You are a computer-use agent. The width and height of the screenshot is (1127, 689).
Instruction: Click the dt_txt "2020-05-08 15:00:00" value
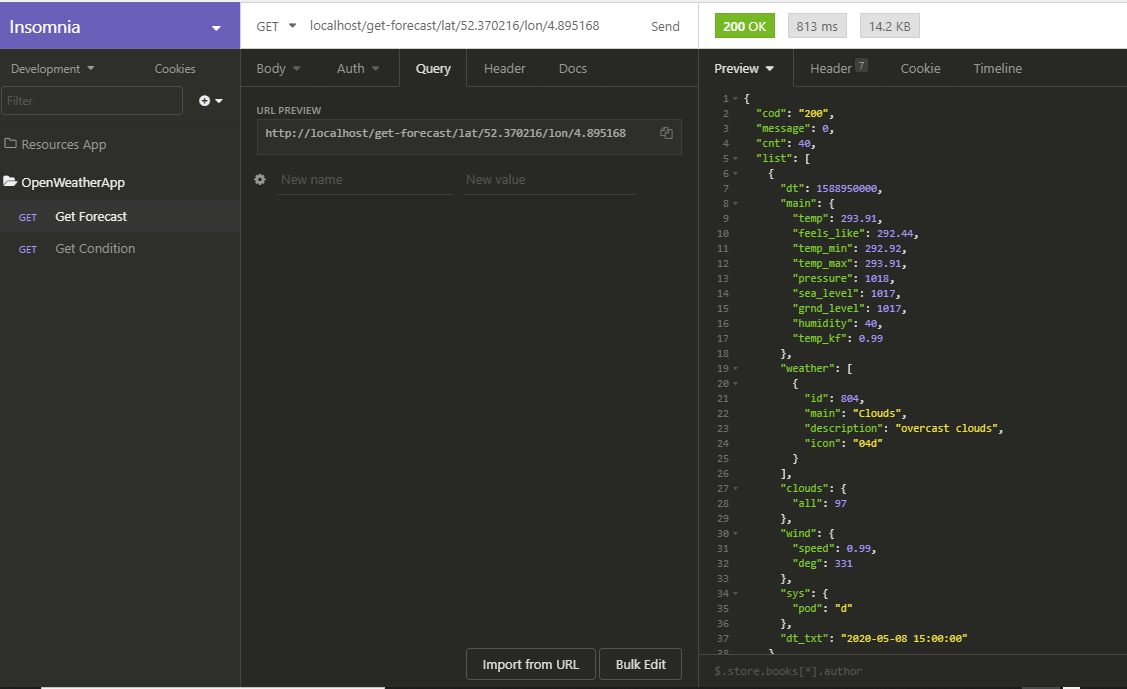point(904,638)
